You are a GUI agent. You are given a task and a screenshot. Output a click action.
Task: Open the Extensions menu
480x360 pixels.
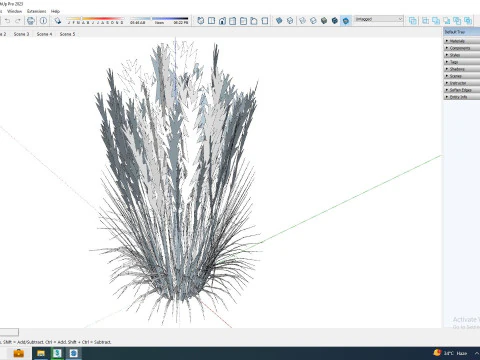coord(37,11)
